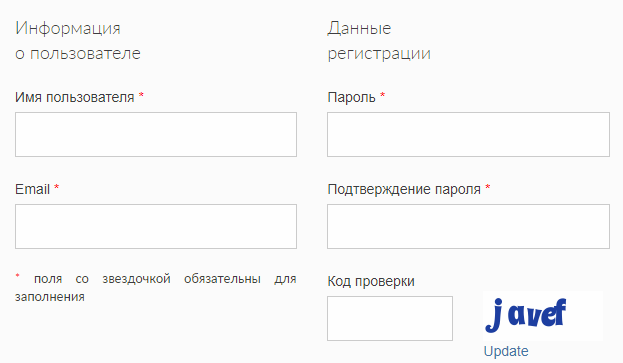Click the asterisk after Подтверждение пароля
Screen dimensions: 623x363
click(x=488, y=187)
